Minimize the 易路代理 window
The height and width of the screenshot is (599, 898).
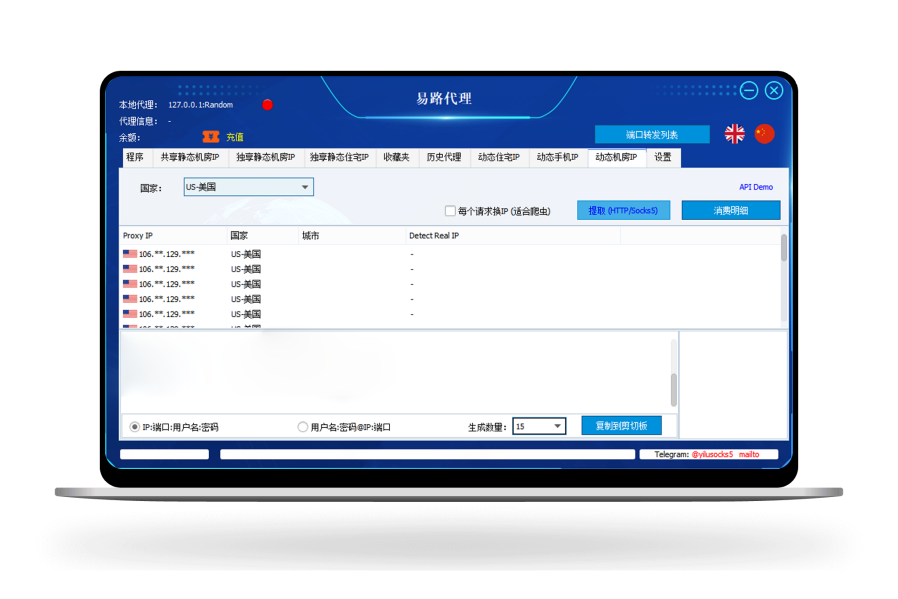(x=749, y=90)
